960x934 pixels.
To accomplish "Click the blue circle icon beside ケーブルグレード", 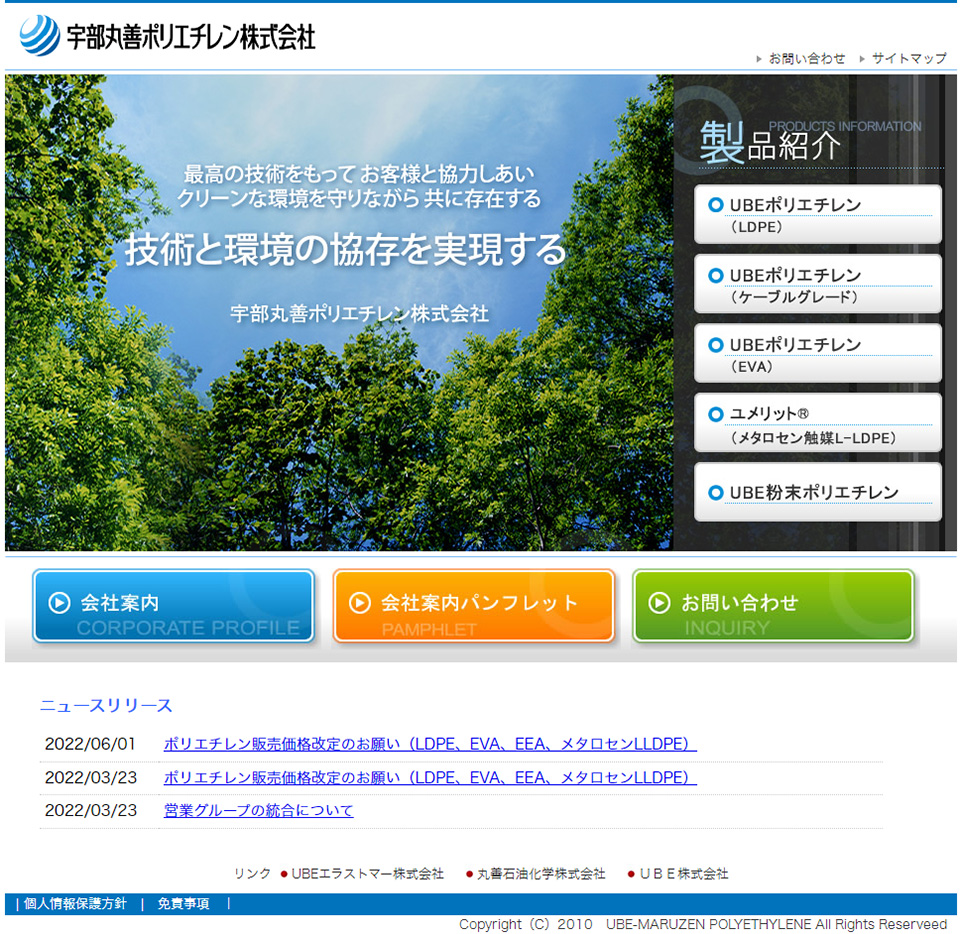I will pyautogui.click(x=715, y=275).
